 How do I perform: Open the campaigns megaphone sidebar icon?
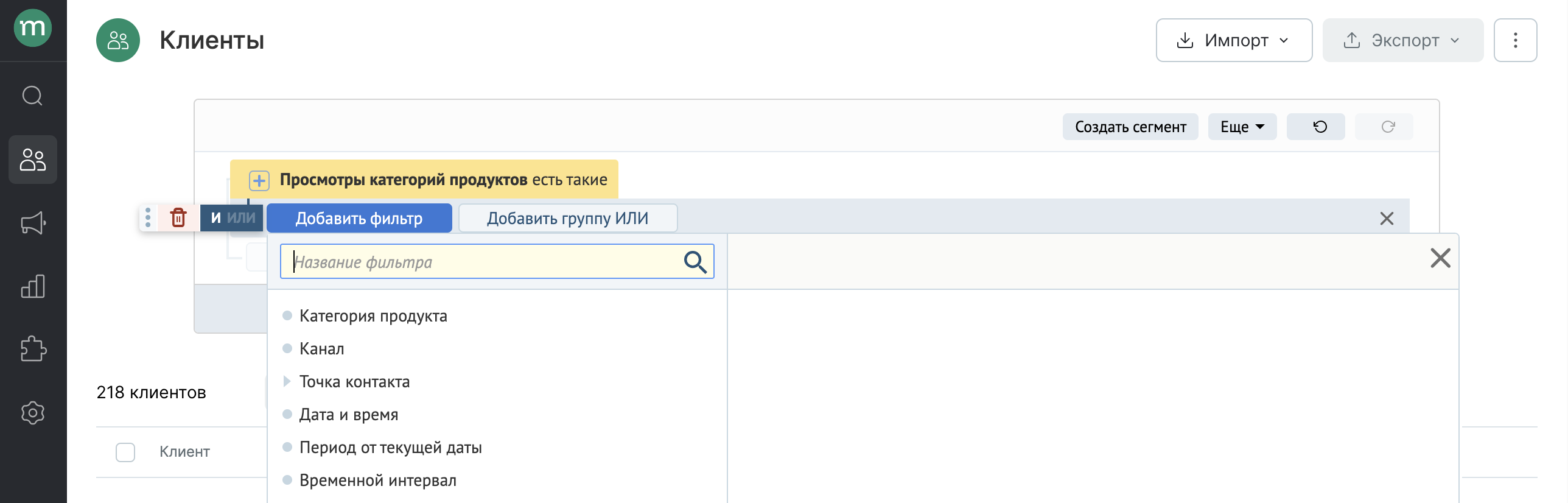point(33,223)
